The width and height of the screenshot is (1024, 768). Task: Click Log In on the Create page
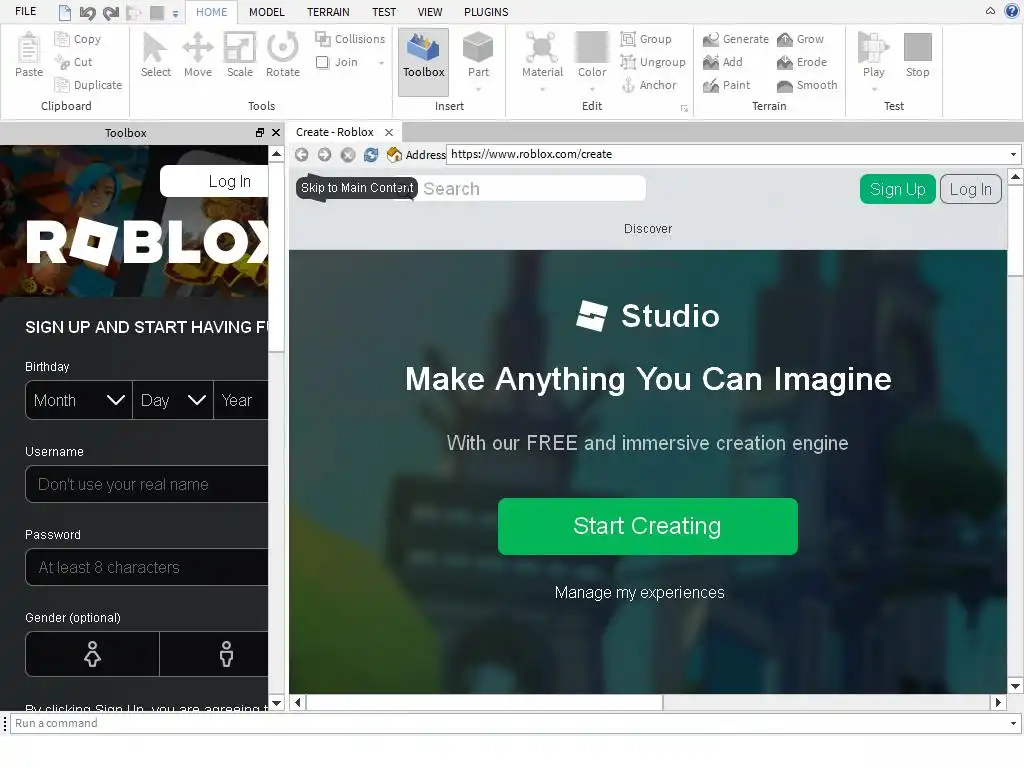point(970,189)
